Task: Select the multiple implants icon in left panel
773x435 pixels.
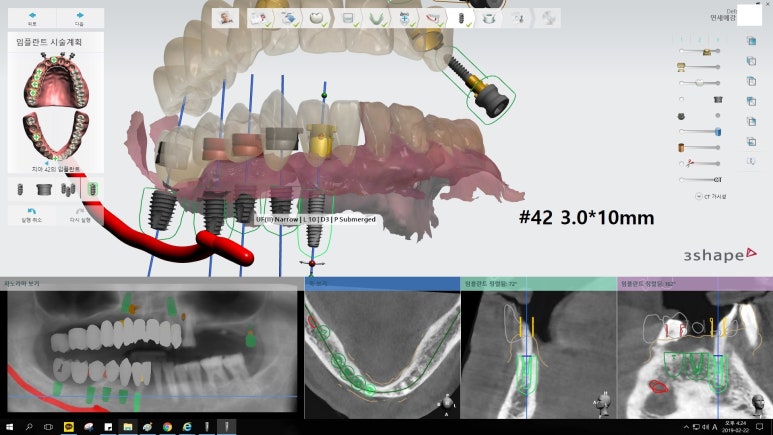Action: 68,188
